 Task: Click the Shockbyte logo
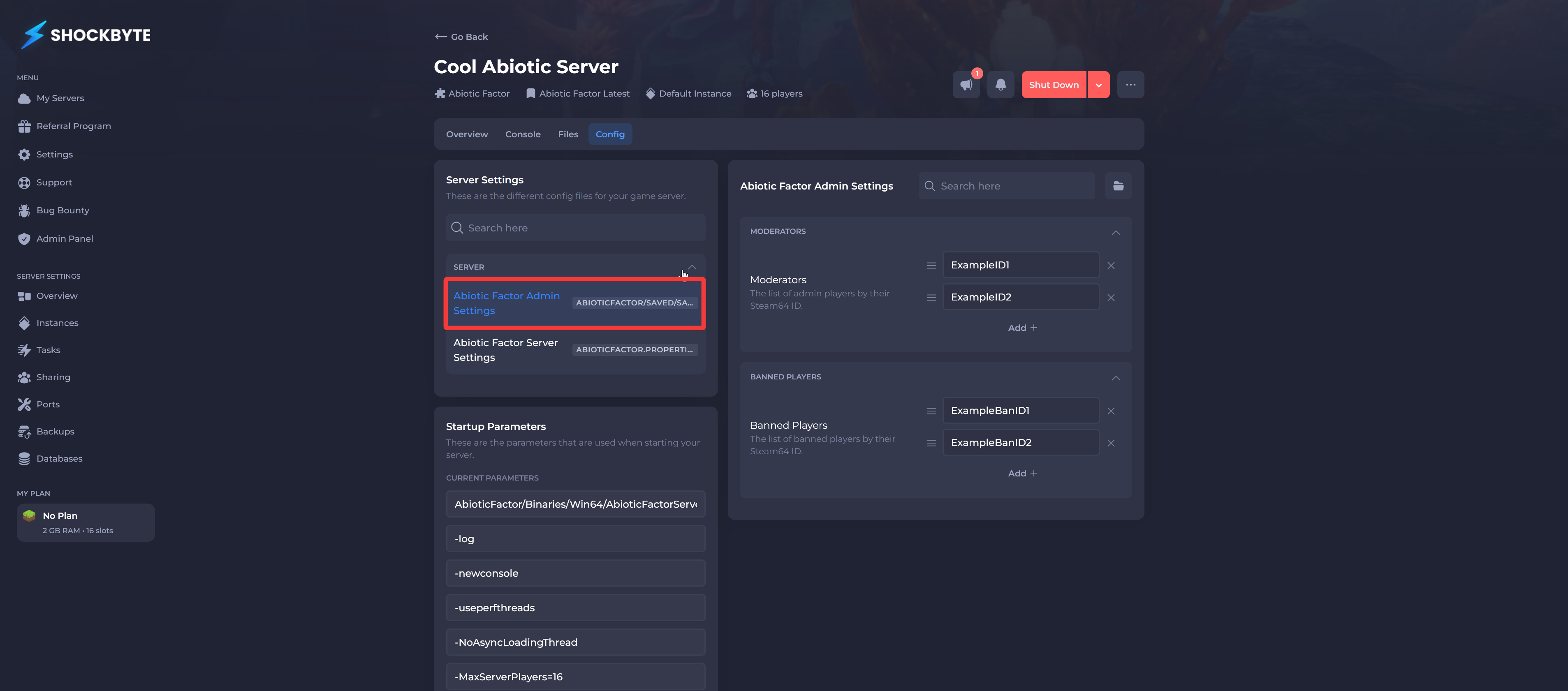tap(85, 35)
